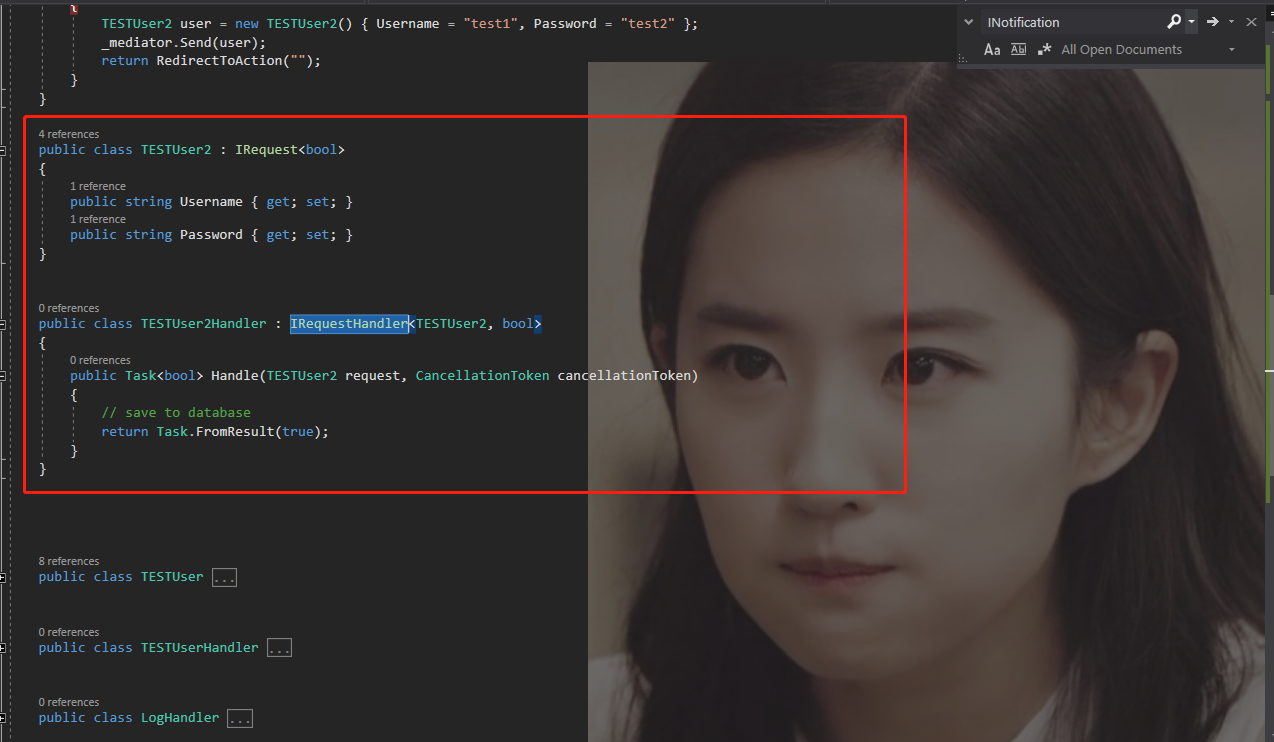1274x742 pixels.
Task: Expand the Find panel to show Replace
Action: click(968, 22)
